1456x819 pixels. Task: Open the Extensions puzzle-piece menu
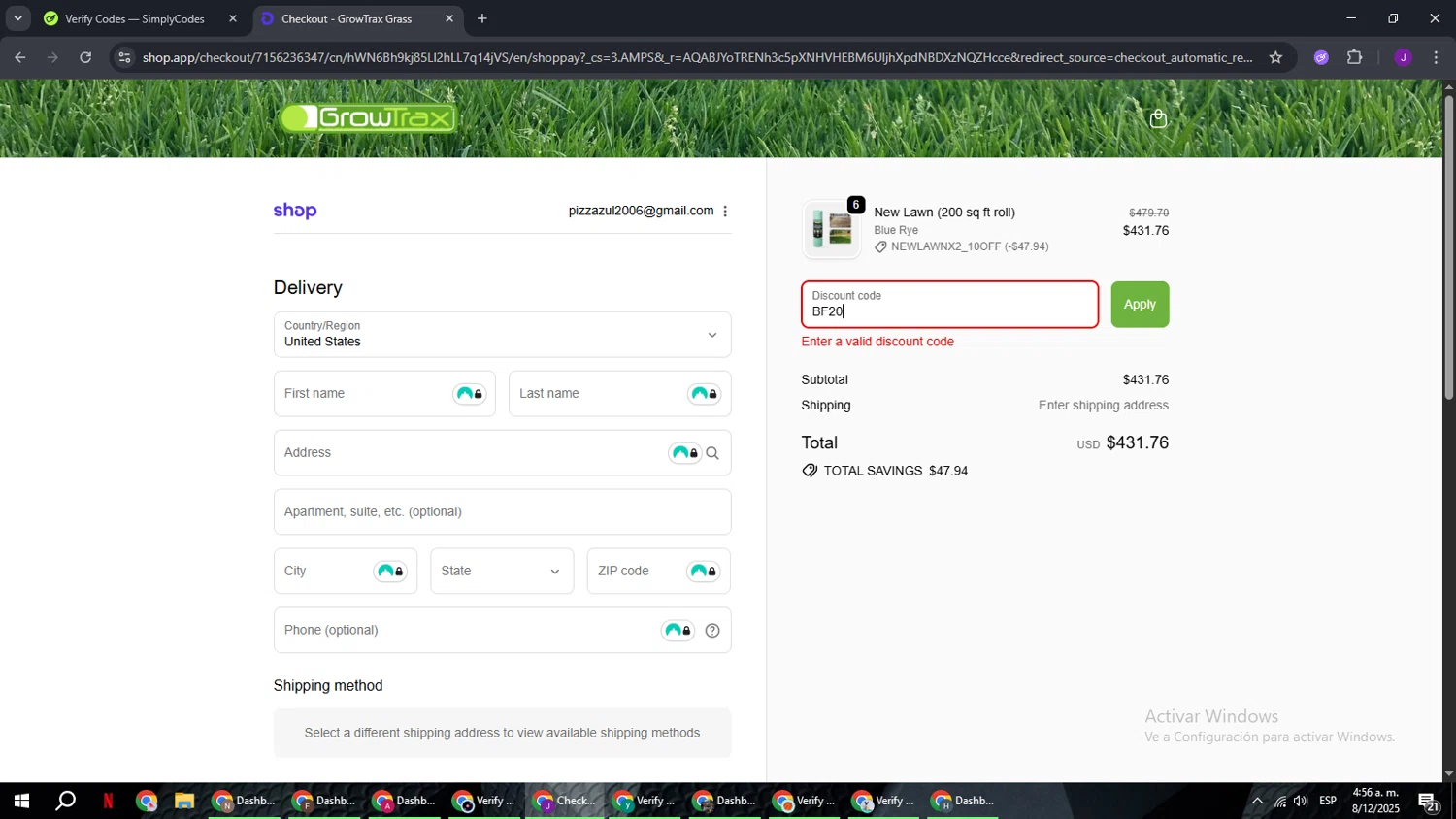pyautogui.click(x=1355, y=57)
